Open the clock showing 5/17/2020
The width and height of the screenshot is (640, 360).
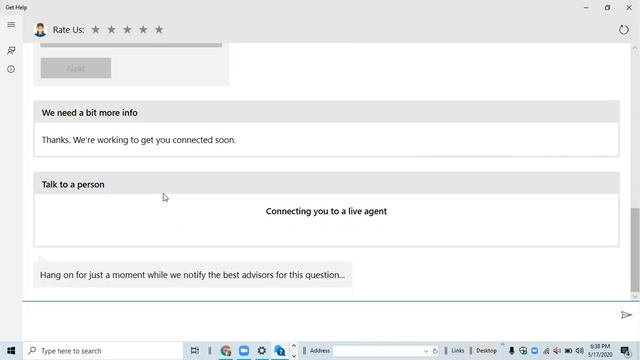[x=600, y=351]
